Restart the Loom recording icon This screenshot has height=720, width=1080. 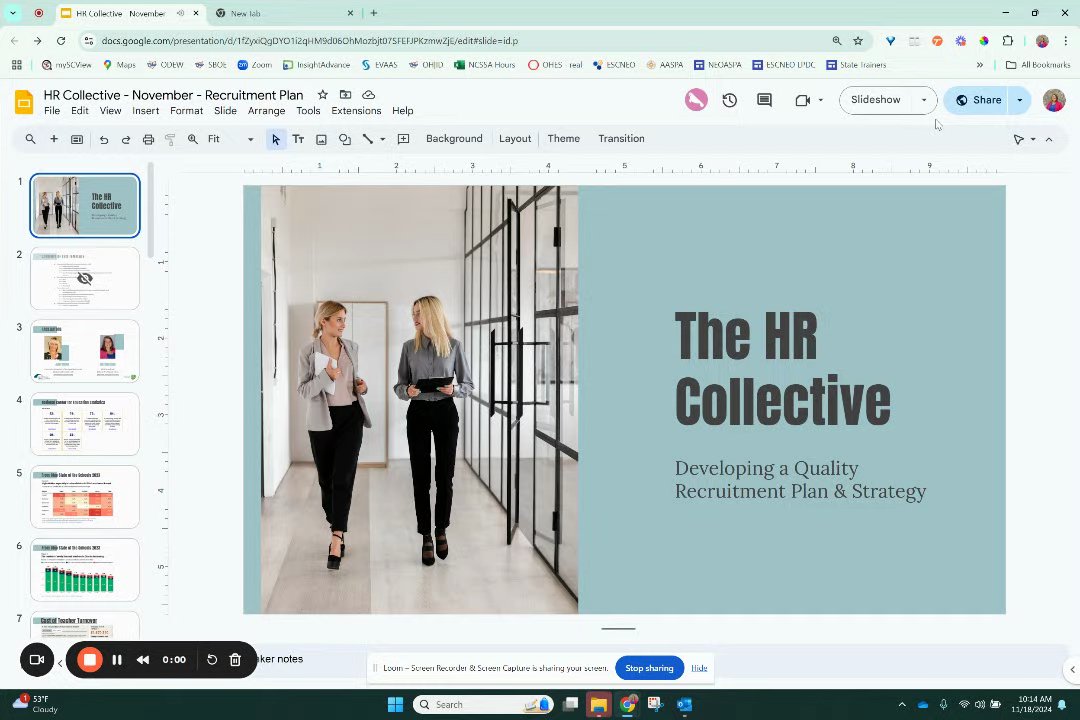pos(212,659)
